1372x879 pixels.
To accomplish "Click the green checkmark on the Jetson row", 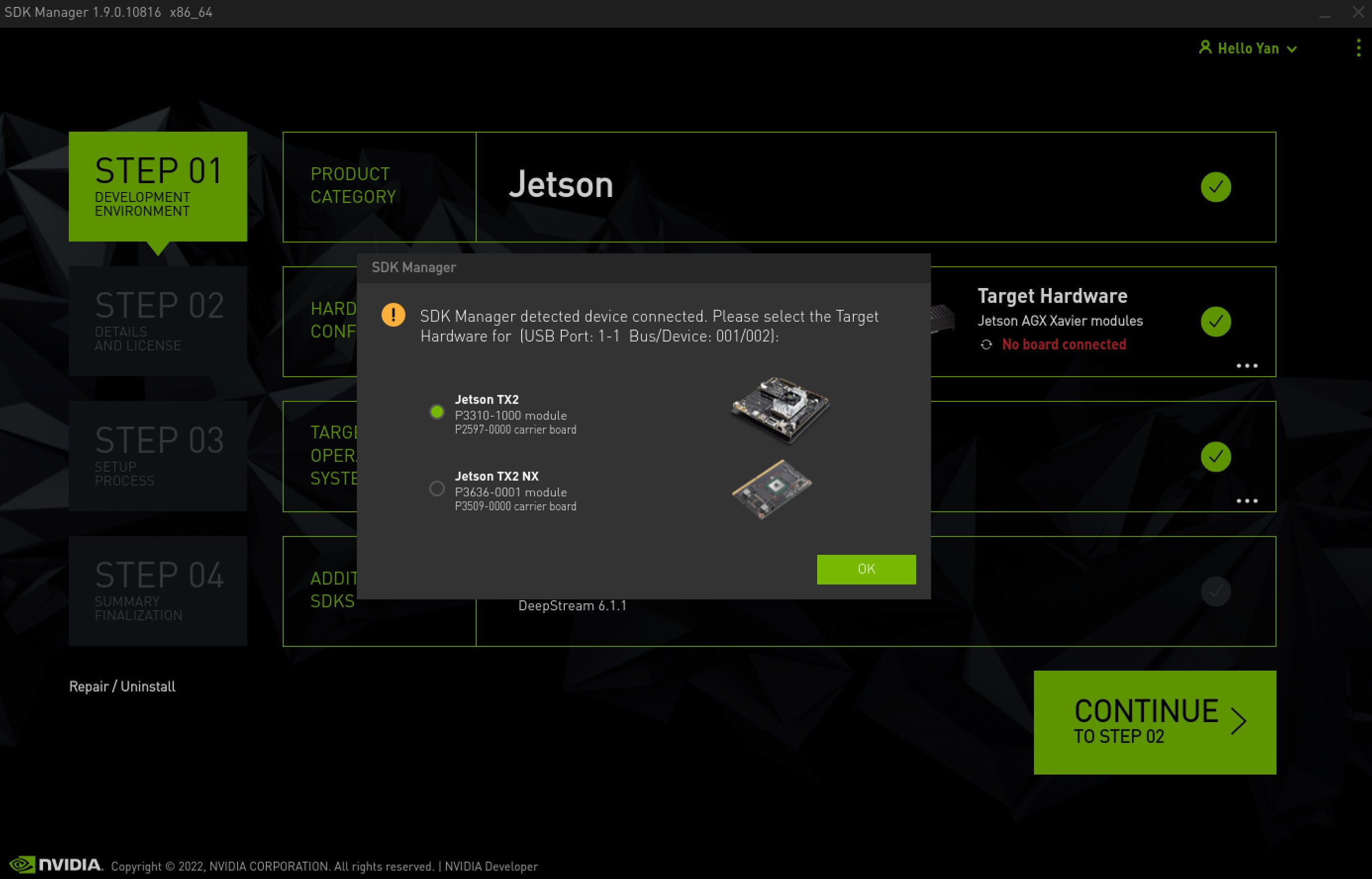I will click(1216, 187).
